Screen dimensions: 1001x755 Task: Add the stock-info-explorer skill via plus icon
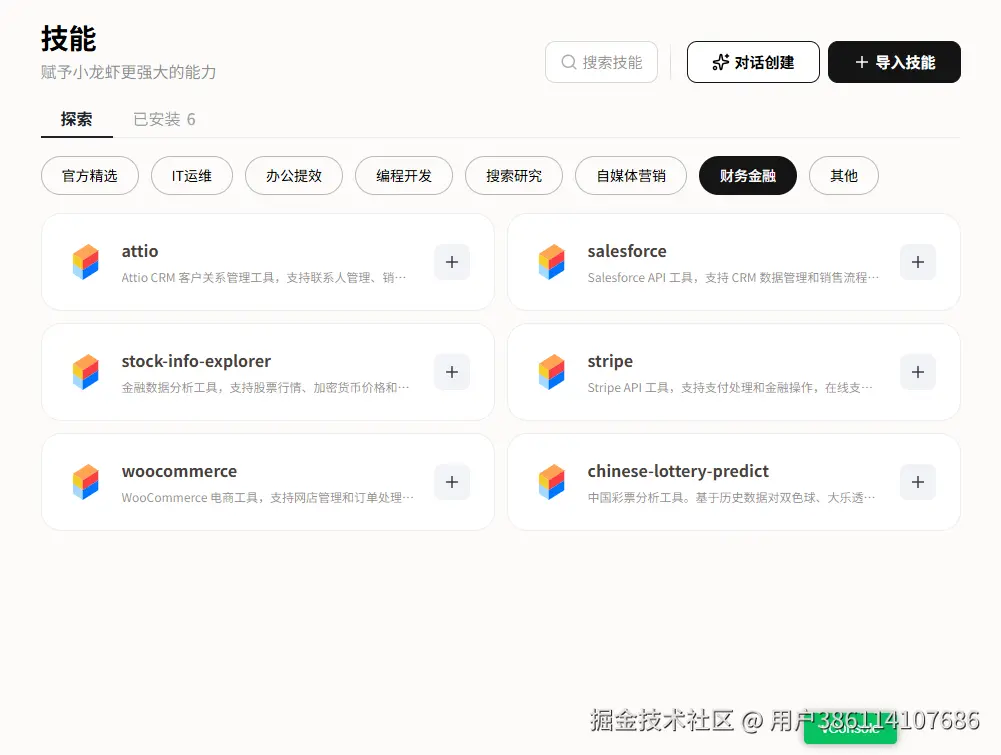tap(452, 372)
